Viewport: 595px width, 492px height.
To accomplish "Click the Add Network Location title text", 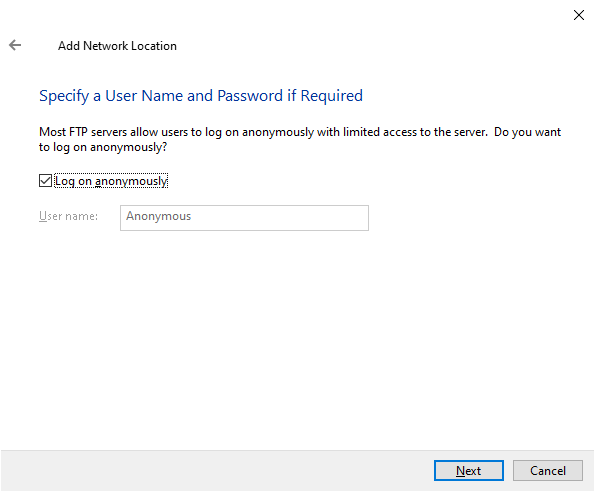I will 117,46.
